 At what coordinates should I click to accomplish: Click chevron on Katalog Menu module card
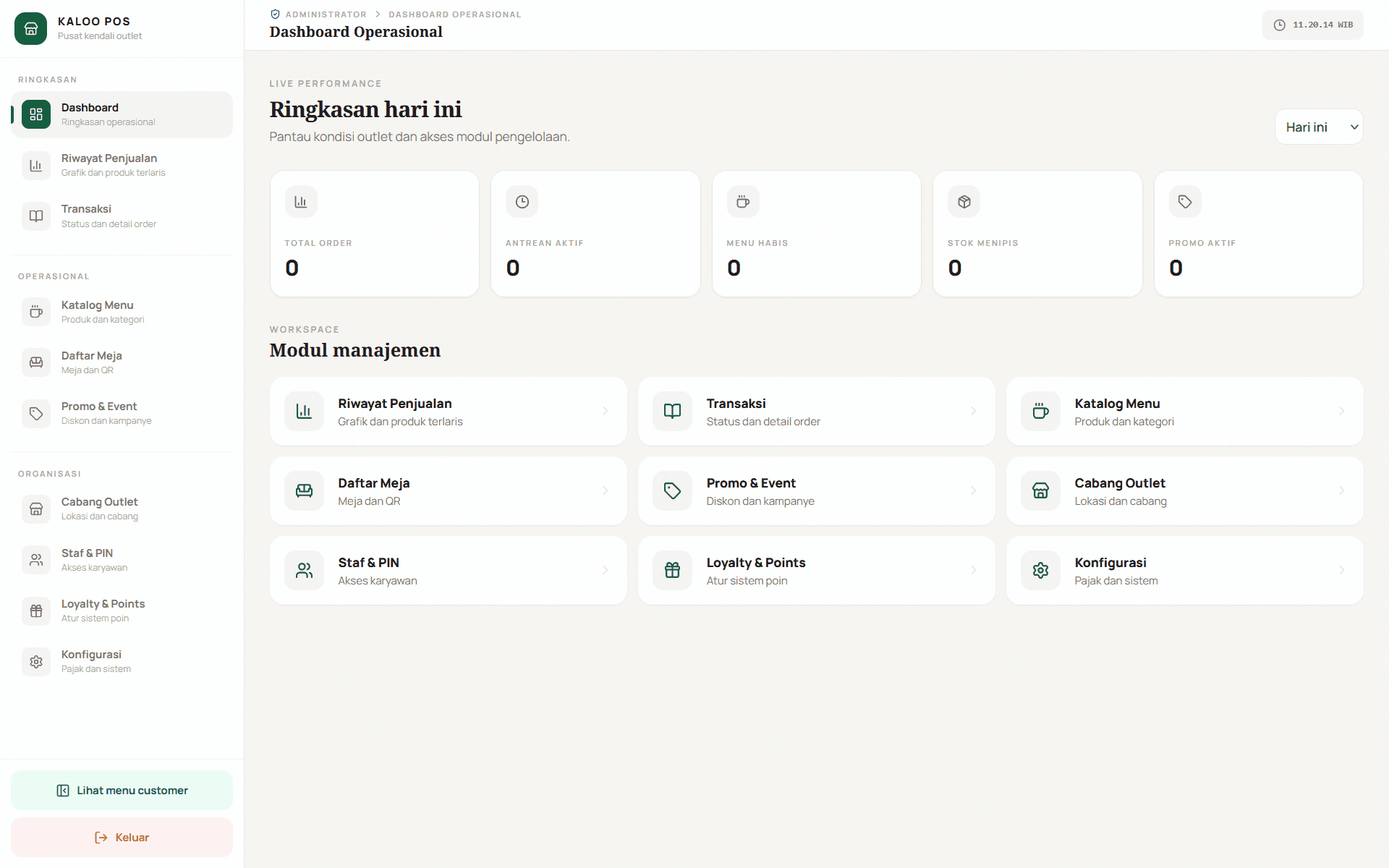tap(1342, 411)
